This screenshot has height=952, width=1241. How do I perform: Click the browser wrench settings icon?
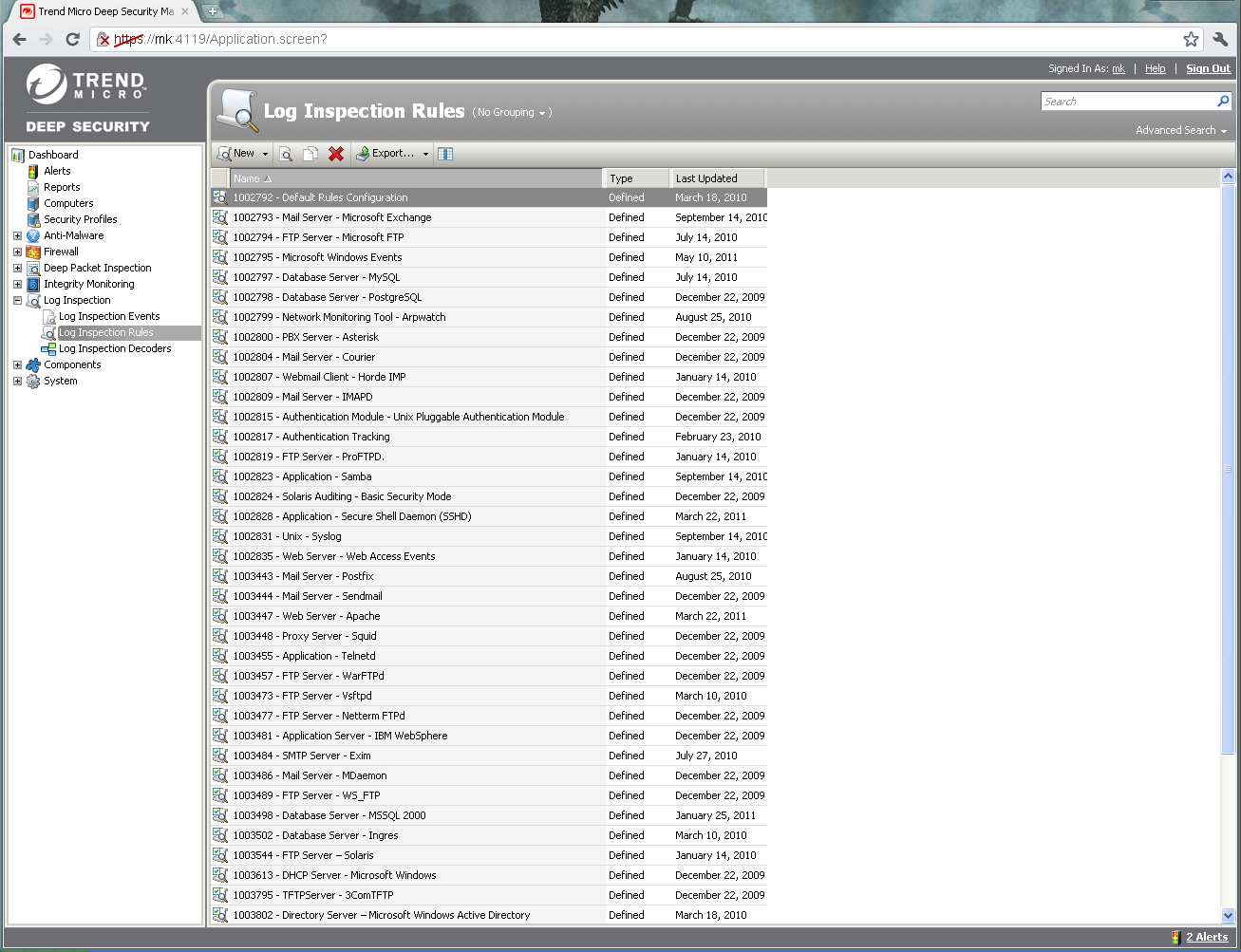[x=1221, y=39]
